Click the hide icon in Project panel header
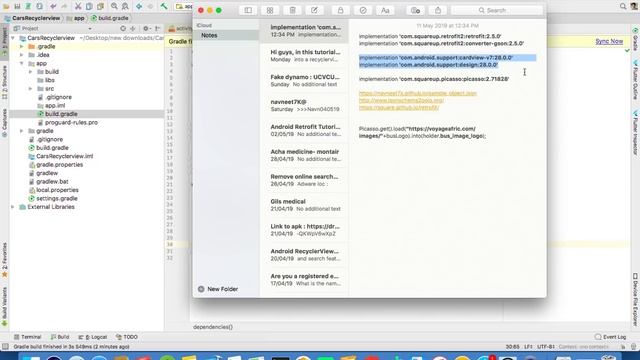Viewport: 640px width, 360px height. click(x=158, y=29)
